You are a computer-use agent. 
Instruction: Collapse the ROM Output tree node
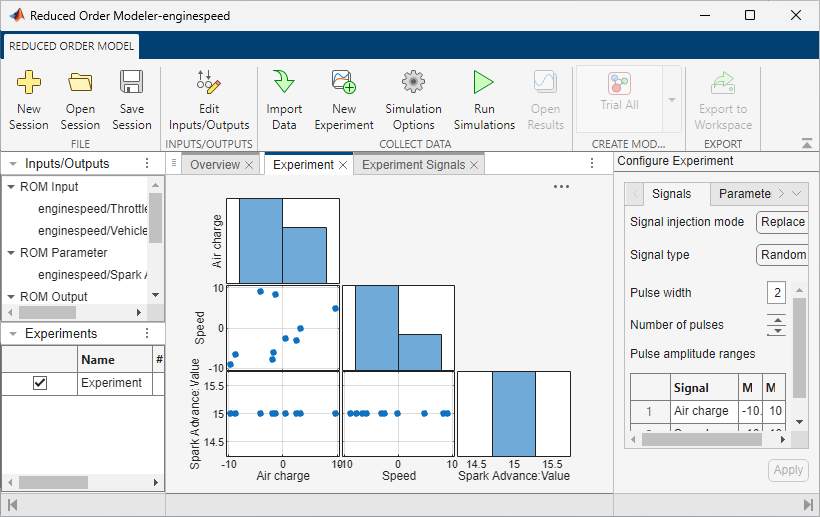pos(10,297)
